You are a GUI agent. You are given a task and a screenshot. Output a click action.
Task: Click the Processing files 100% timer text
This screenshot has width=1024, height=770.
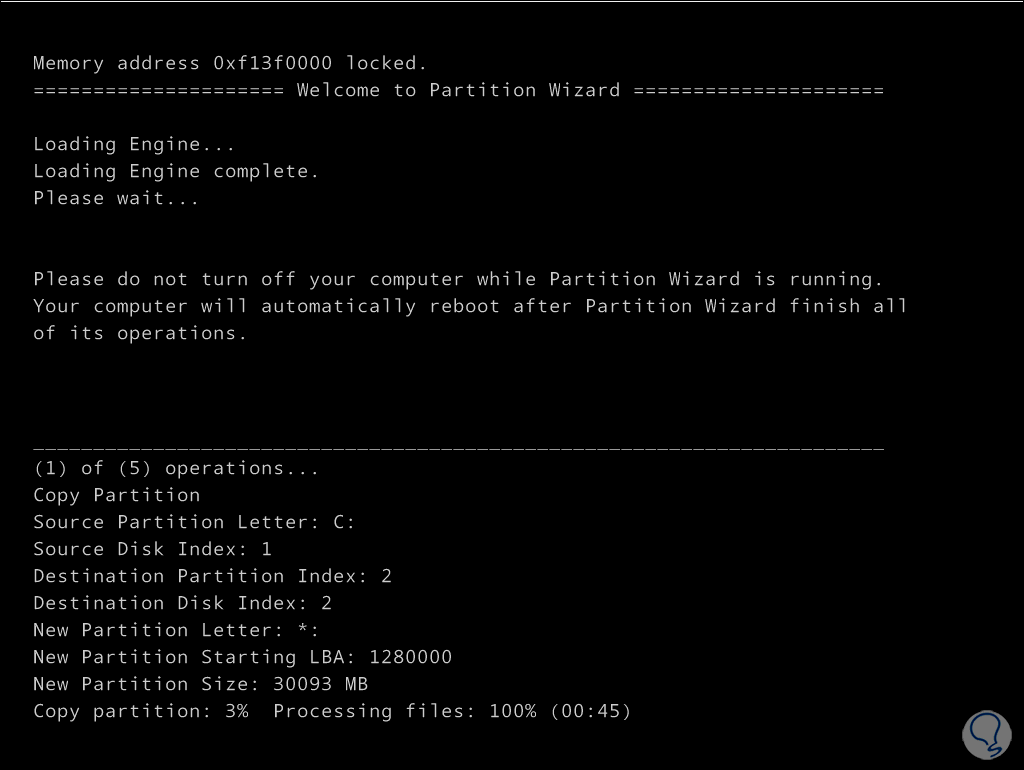(x=452, y=711)
